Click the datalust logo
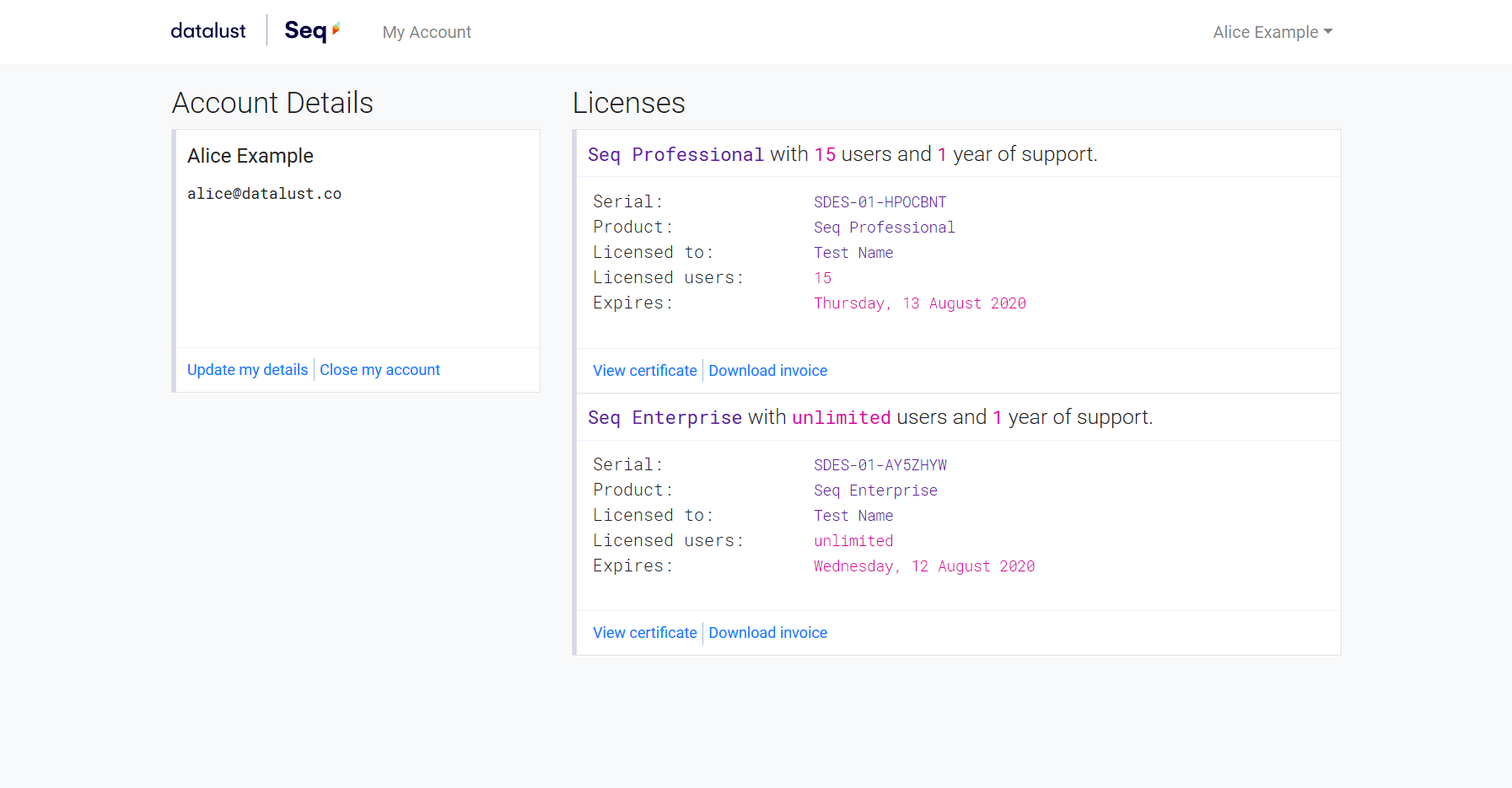 pos(208,31)
